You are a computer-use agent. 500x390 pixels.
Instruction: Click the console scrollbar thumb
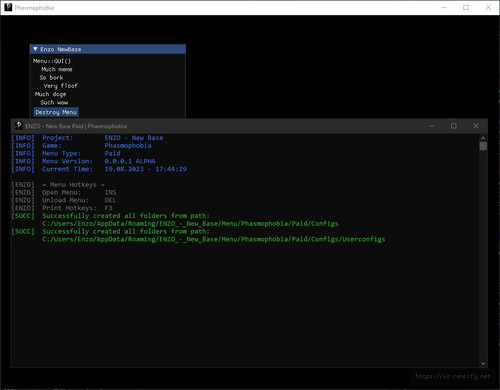coord(483,146)
